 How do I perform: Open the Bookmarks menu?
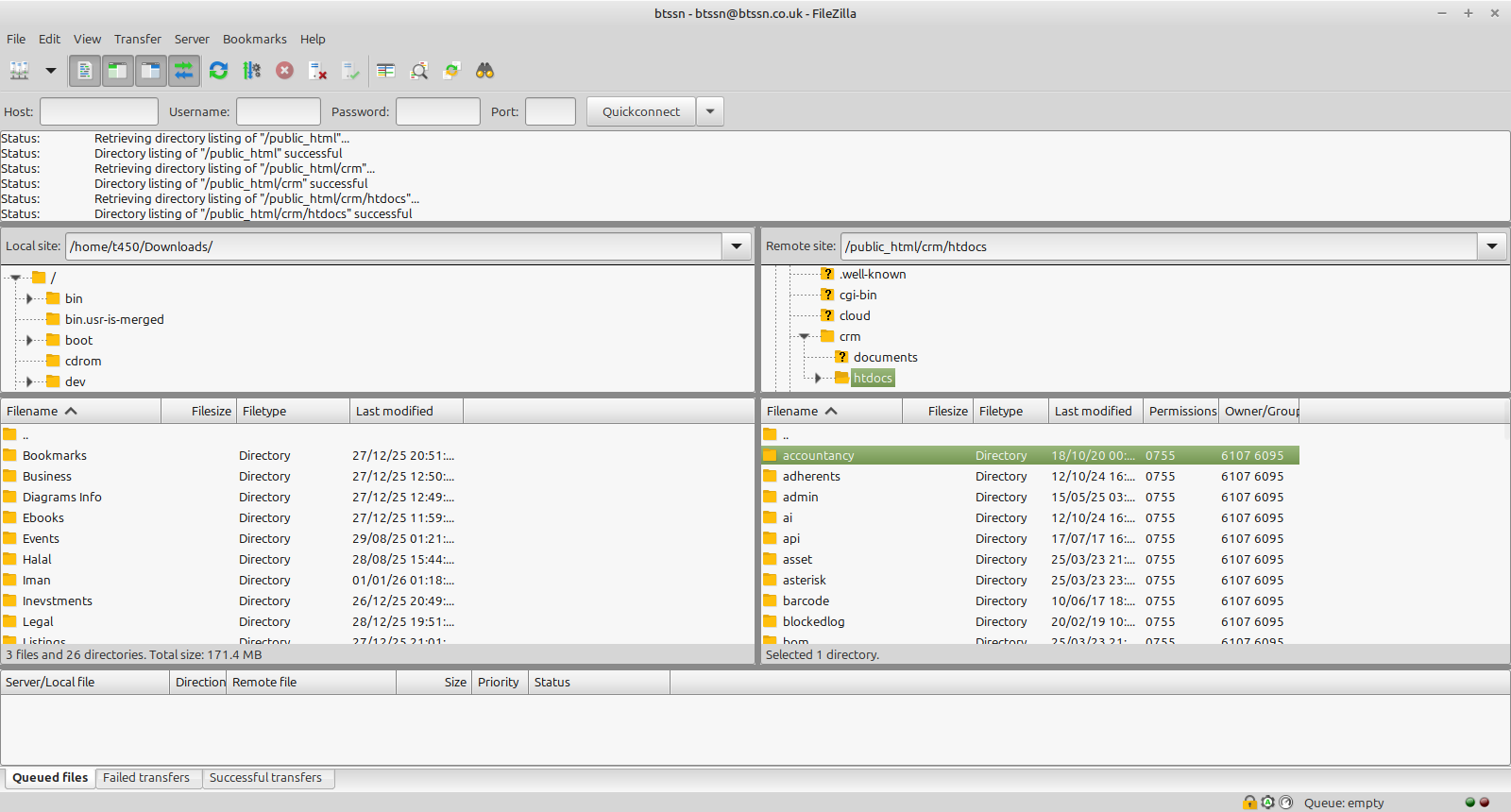(254, 39)
